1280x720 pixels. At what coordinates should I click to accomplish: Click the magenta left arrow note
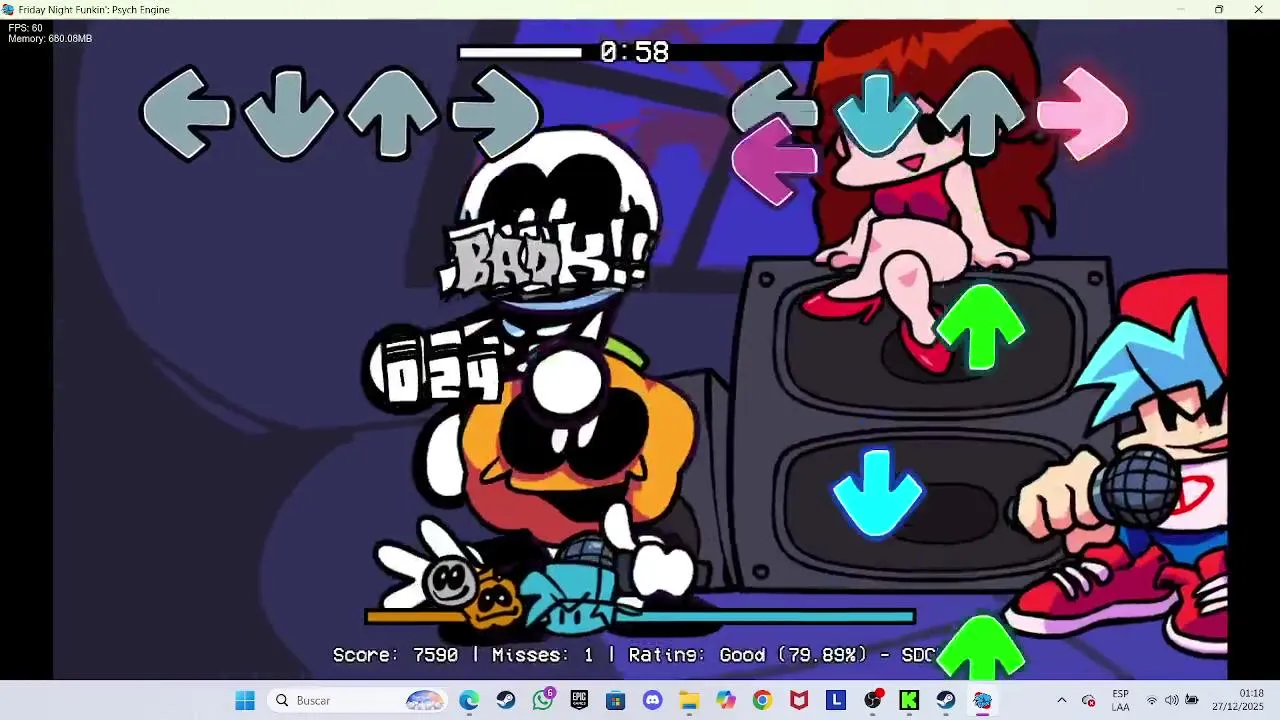pyautogui.click(x=775, y=162)
